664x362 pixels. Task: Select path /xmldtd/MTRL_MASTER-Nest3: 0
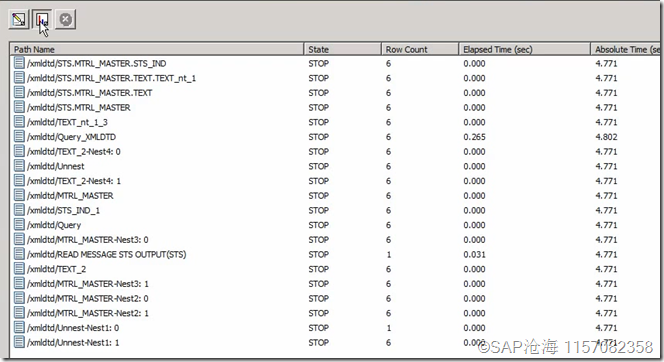point(88,240)
